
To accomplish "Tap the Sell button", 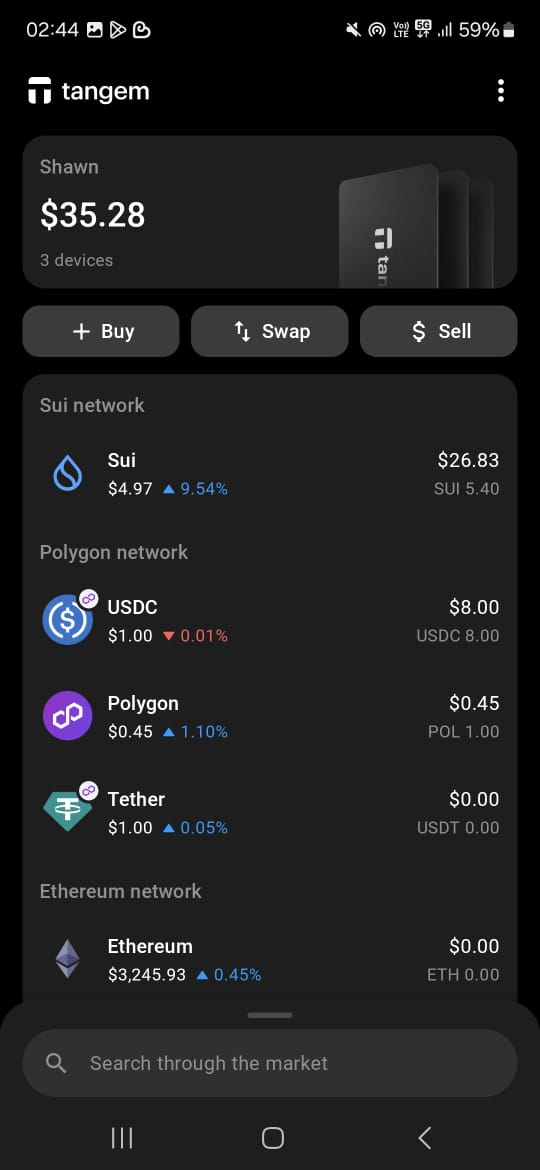I will 439,331.
